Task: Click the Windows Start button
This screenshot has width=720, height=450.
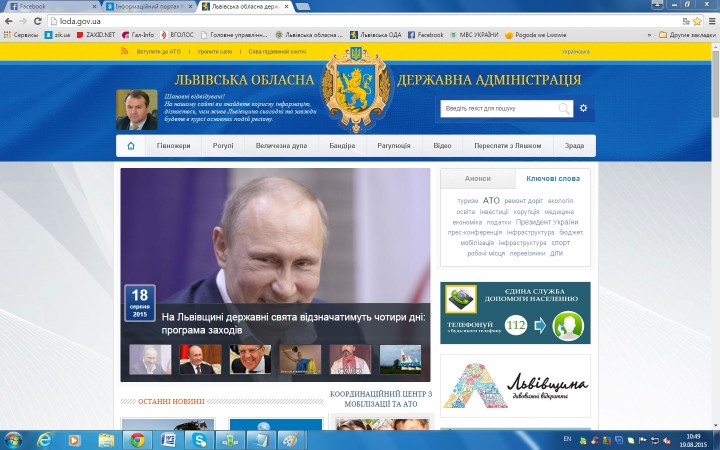Action: pyautogui.click(x=14, y=439)
